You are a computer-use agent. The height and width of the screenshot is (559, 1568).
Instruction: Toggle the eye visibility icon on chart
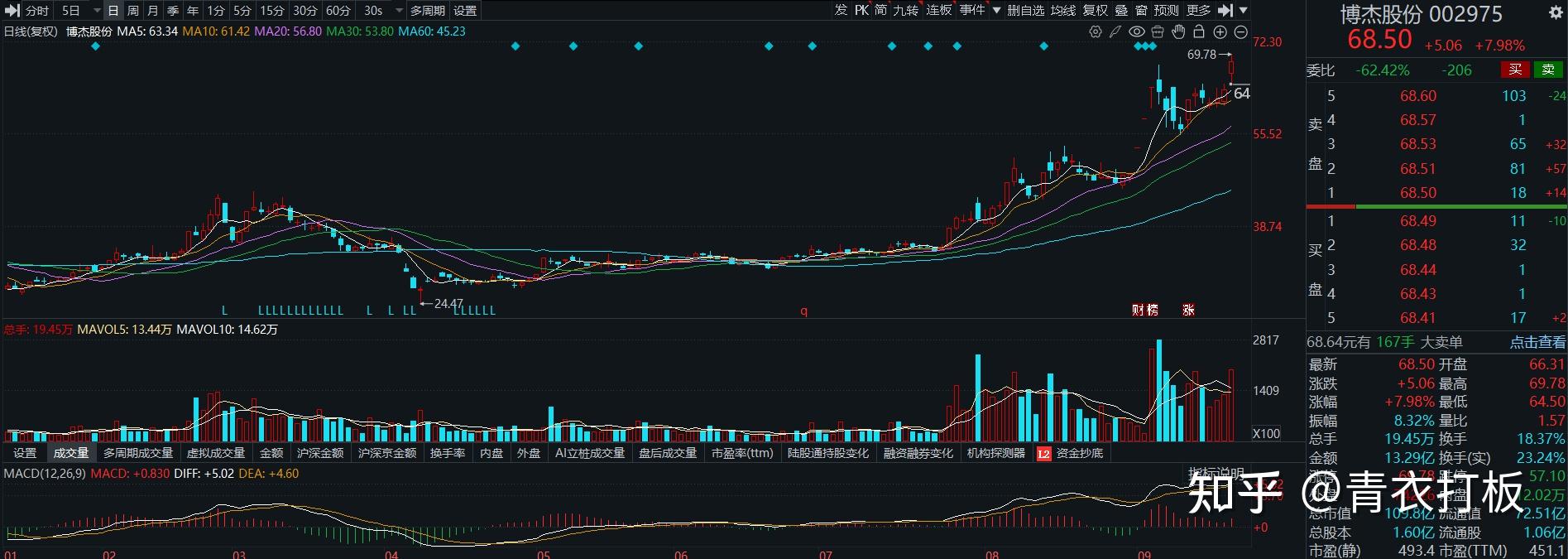[x=1136, y=31]
